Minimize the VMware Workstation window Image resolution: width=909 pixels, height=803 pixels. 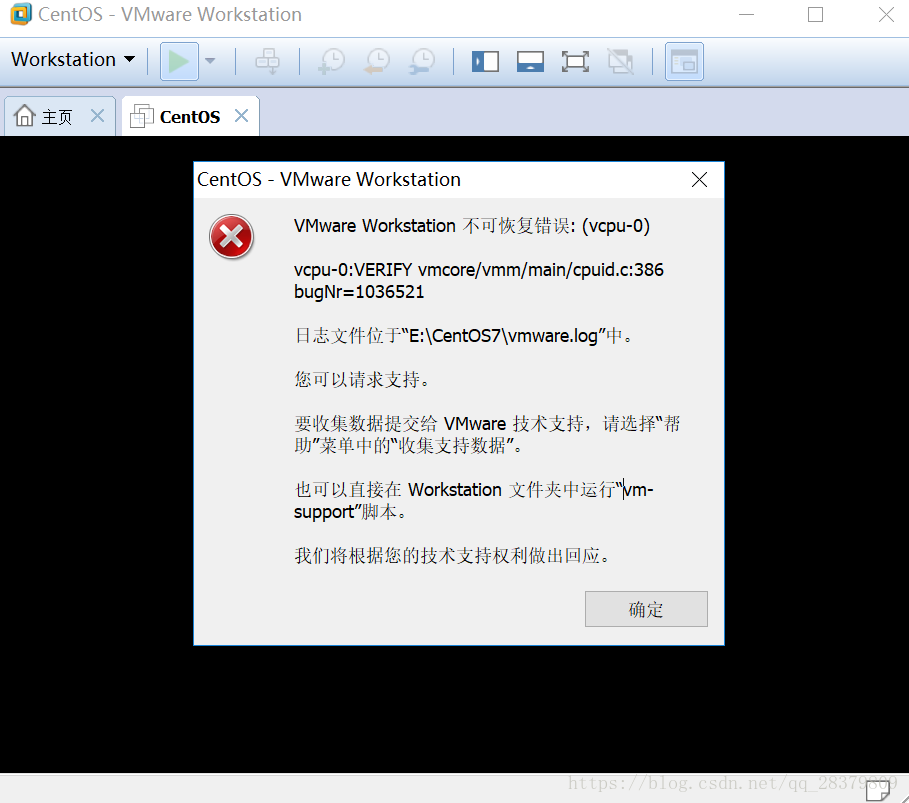(747, 14)
